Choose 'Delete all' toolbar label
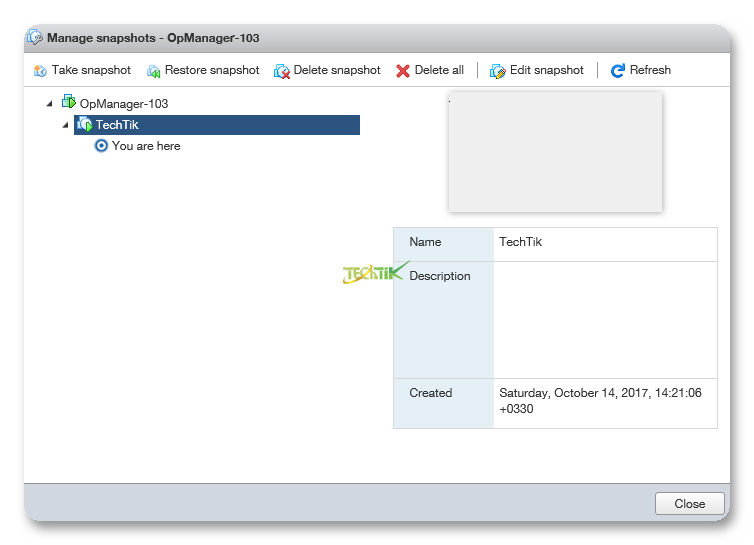 point(439,70)
